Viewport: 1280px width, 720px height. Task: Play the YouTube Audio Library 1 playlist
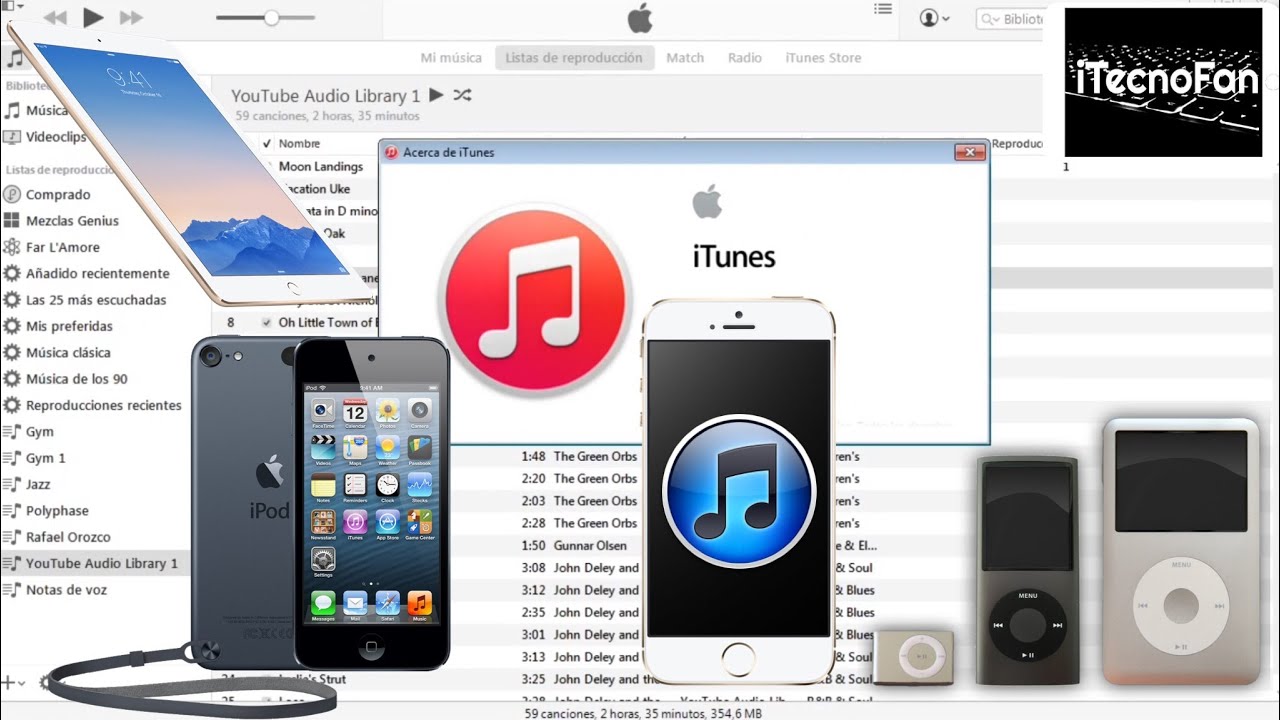[436, 95]
